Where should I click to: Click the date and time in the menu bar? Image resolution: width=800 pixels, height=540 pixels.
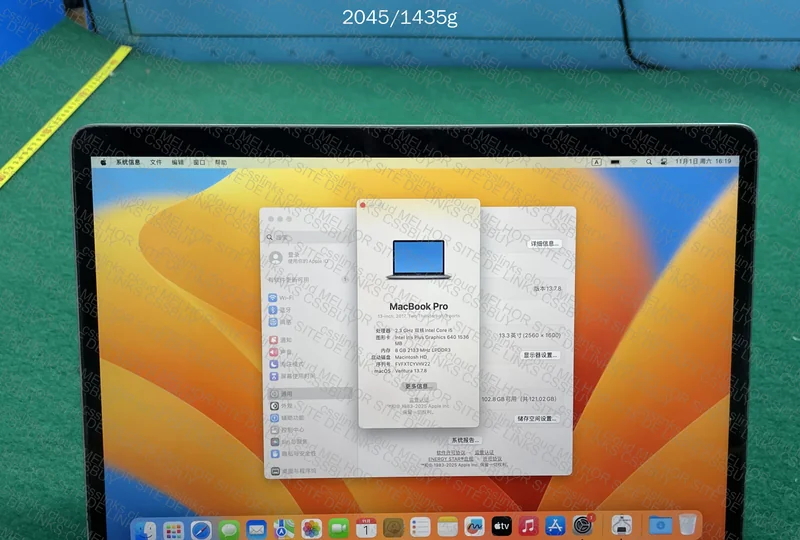[703, 161]
